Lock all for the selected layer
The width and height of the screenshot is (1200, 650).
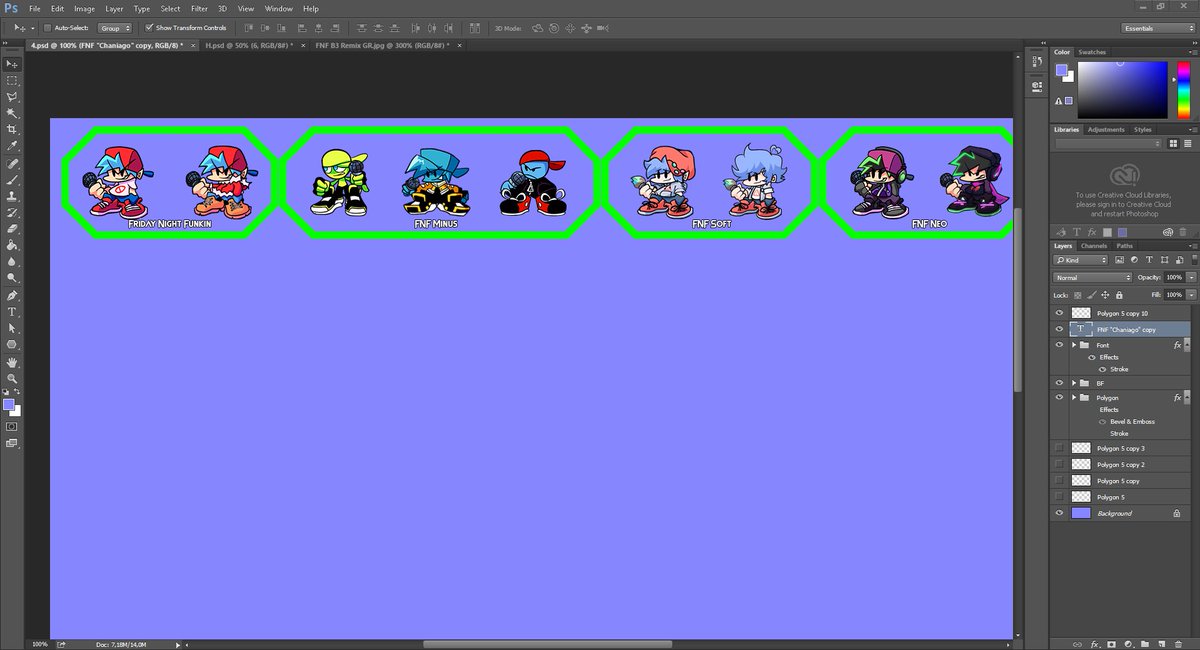tap(1119, 295)
